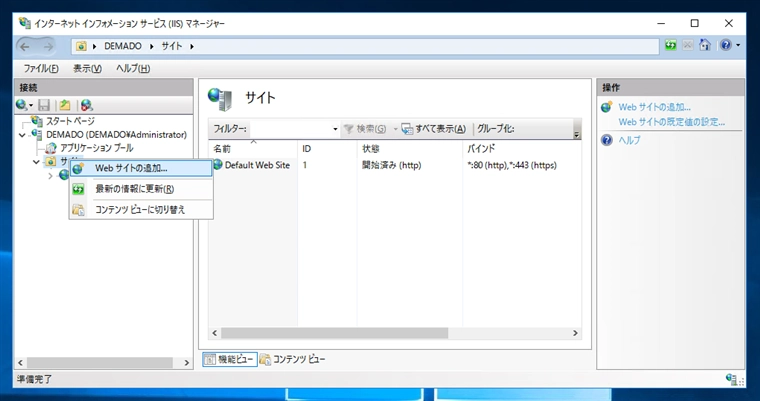760x401 pixels.
Task: Choose 最新の情報に更新 from the context menu
Action: [141, 189]
